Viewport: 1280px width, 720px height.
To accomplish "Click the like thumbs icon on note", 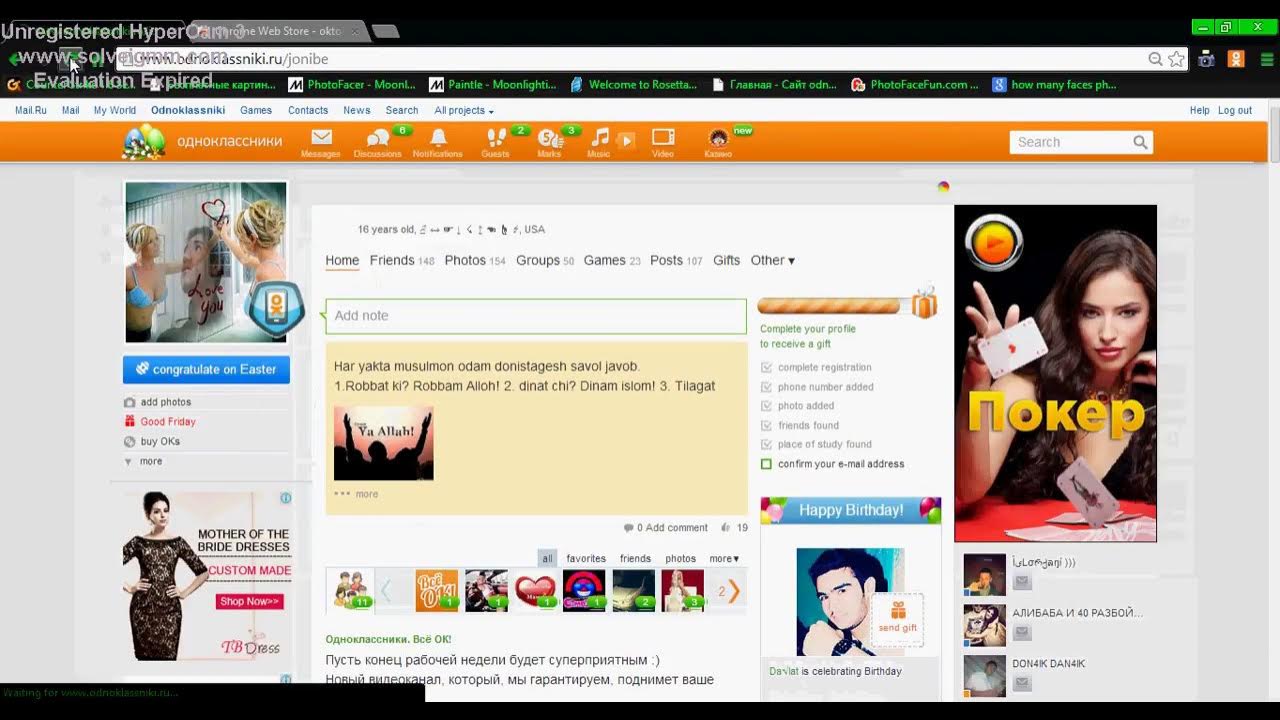I will (726, 528).
